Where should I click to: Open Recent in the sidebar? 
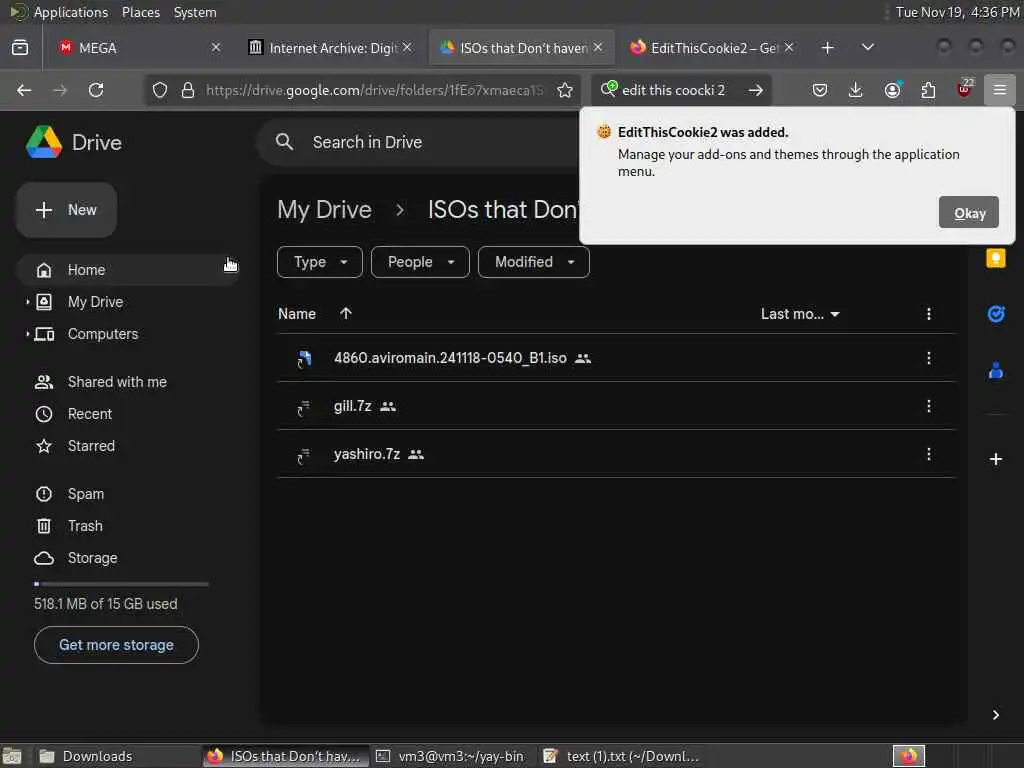[129, 414]
